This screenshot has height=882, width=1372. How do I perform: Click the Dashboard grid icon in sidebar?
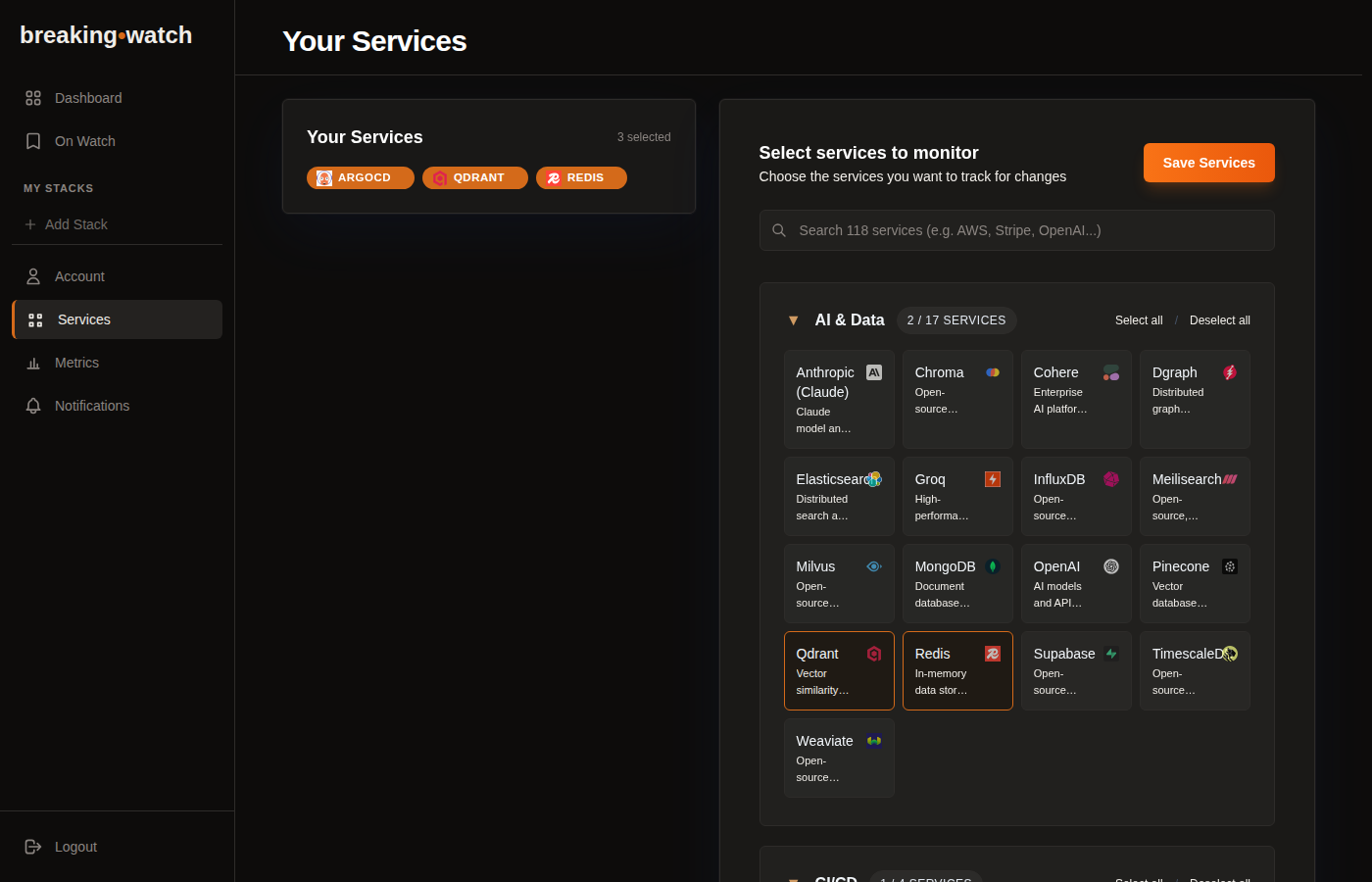pos(33,98)
